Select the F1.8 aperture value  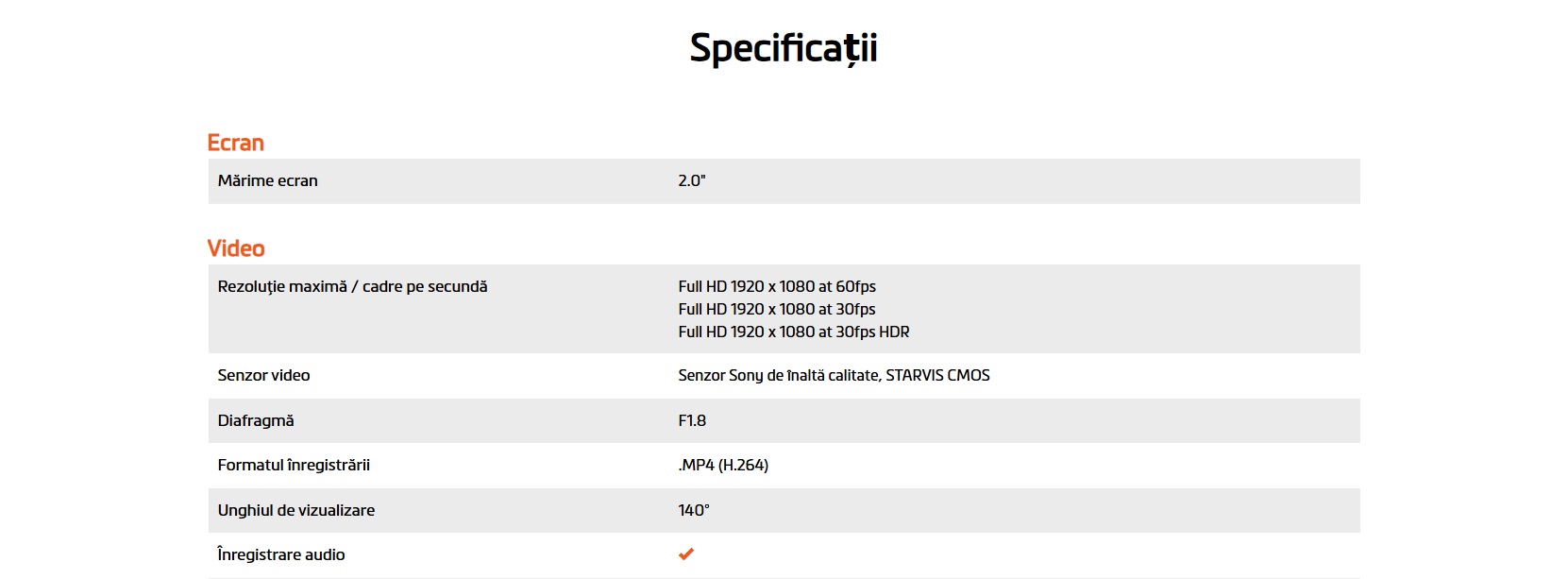(x=692, y=420)
